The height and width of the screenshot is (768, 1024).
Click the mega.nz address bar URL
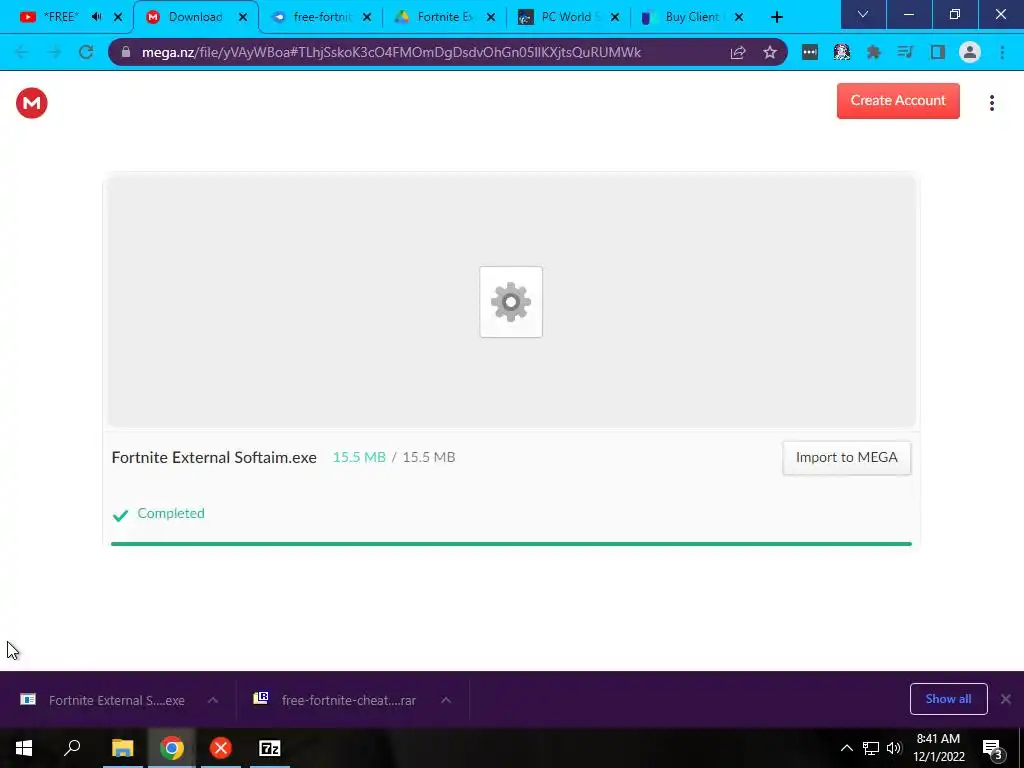[x=391, y=52]
